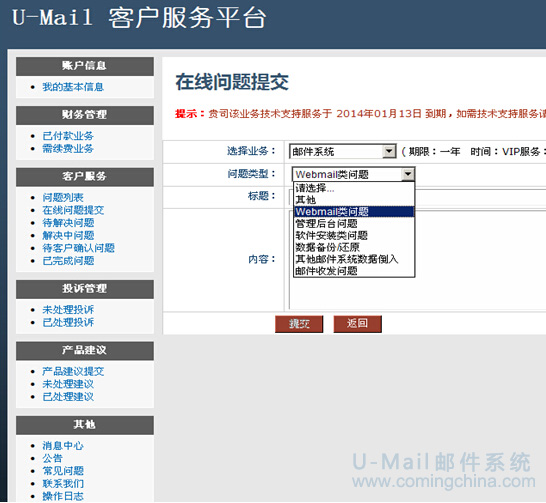Image resolution: width=546 pixels, height=503 pixels.
Task: Select 数据备份/还原 option
Action: pos(354,247)
